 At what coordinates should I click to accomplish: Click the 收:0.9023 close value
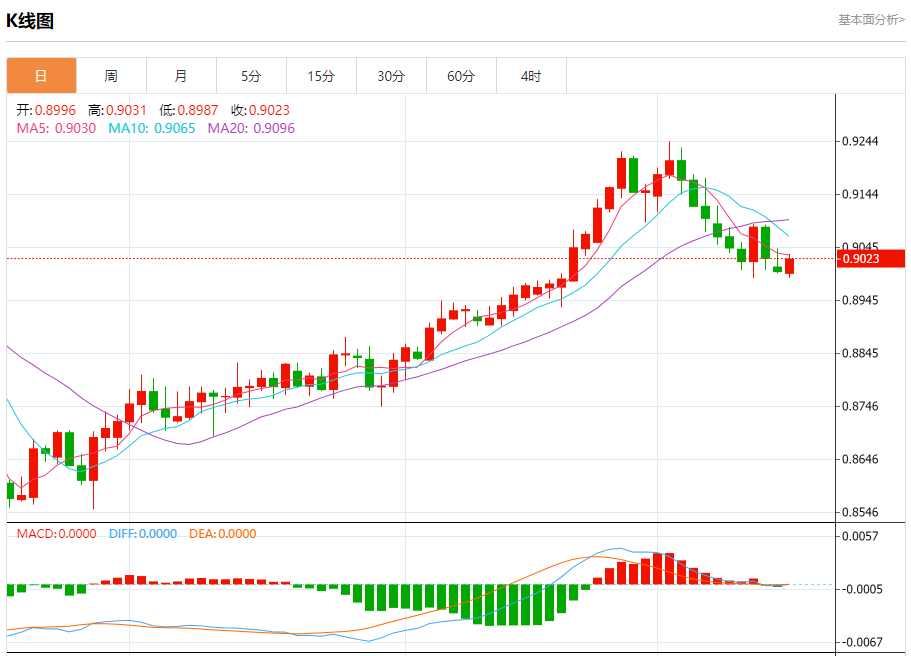click(x=260, y=110)
